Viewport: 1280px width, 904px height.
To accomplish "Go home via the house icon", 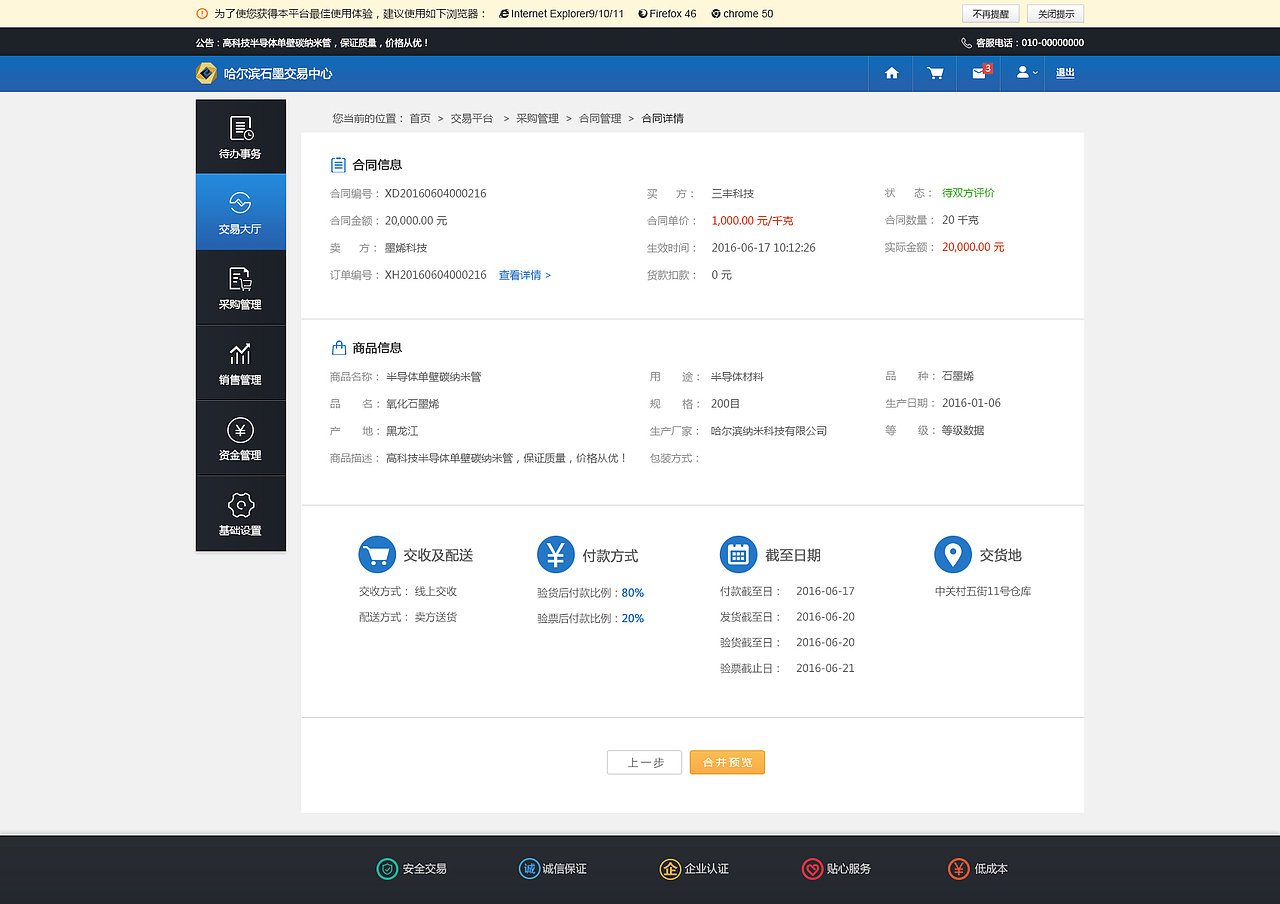I will click(x=890, y=73).
